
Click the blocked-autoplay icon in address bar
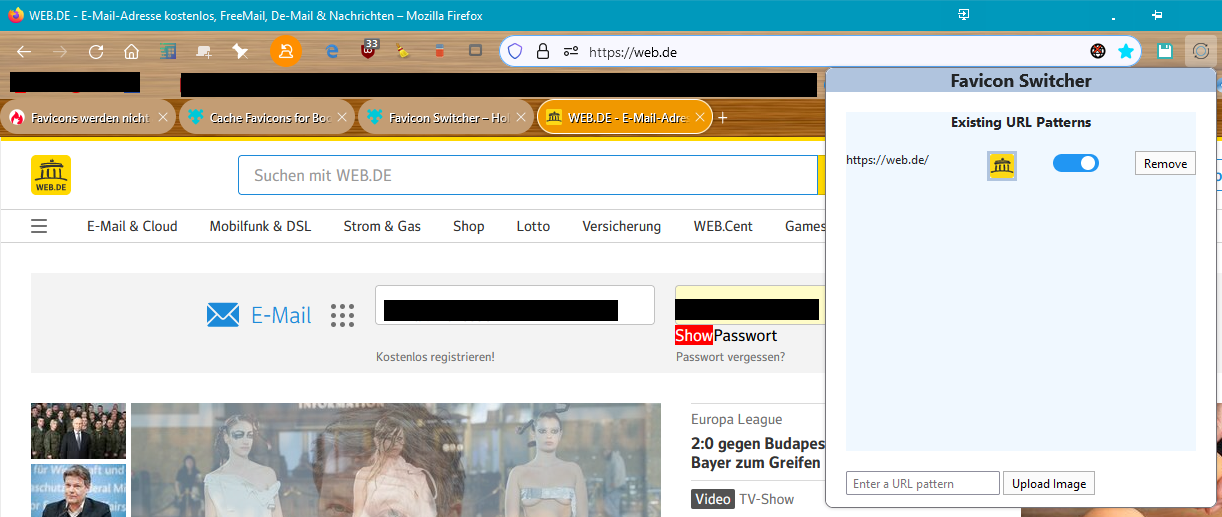[x=1098, y=51]
